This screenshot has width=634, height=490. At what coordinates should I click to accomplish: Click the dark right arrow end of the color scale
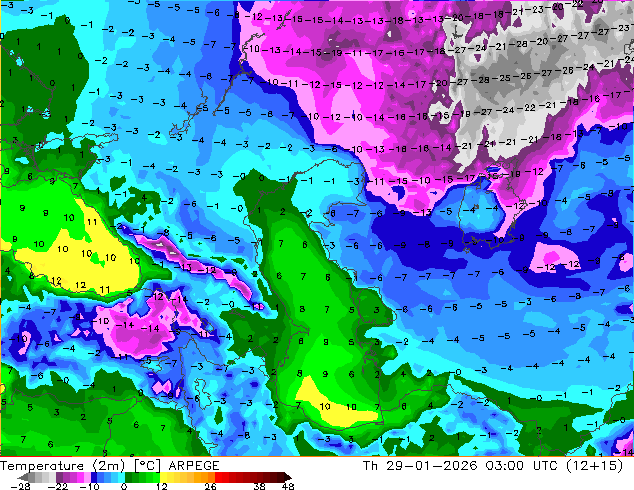click(x=288, y=477)
